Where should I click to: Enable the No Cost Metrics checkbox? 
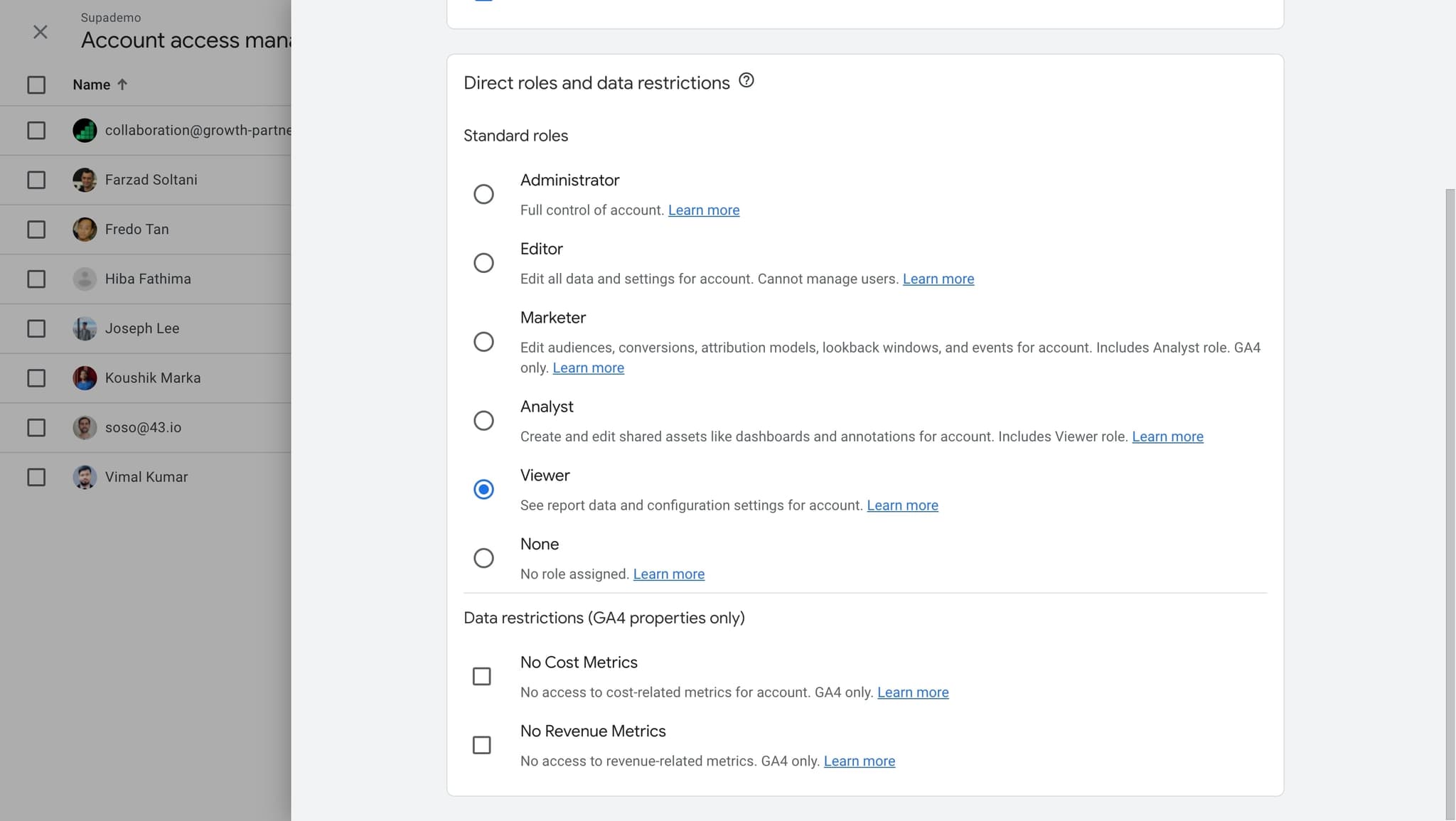pos(482,676)
